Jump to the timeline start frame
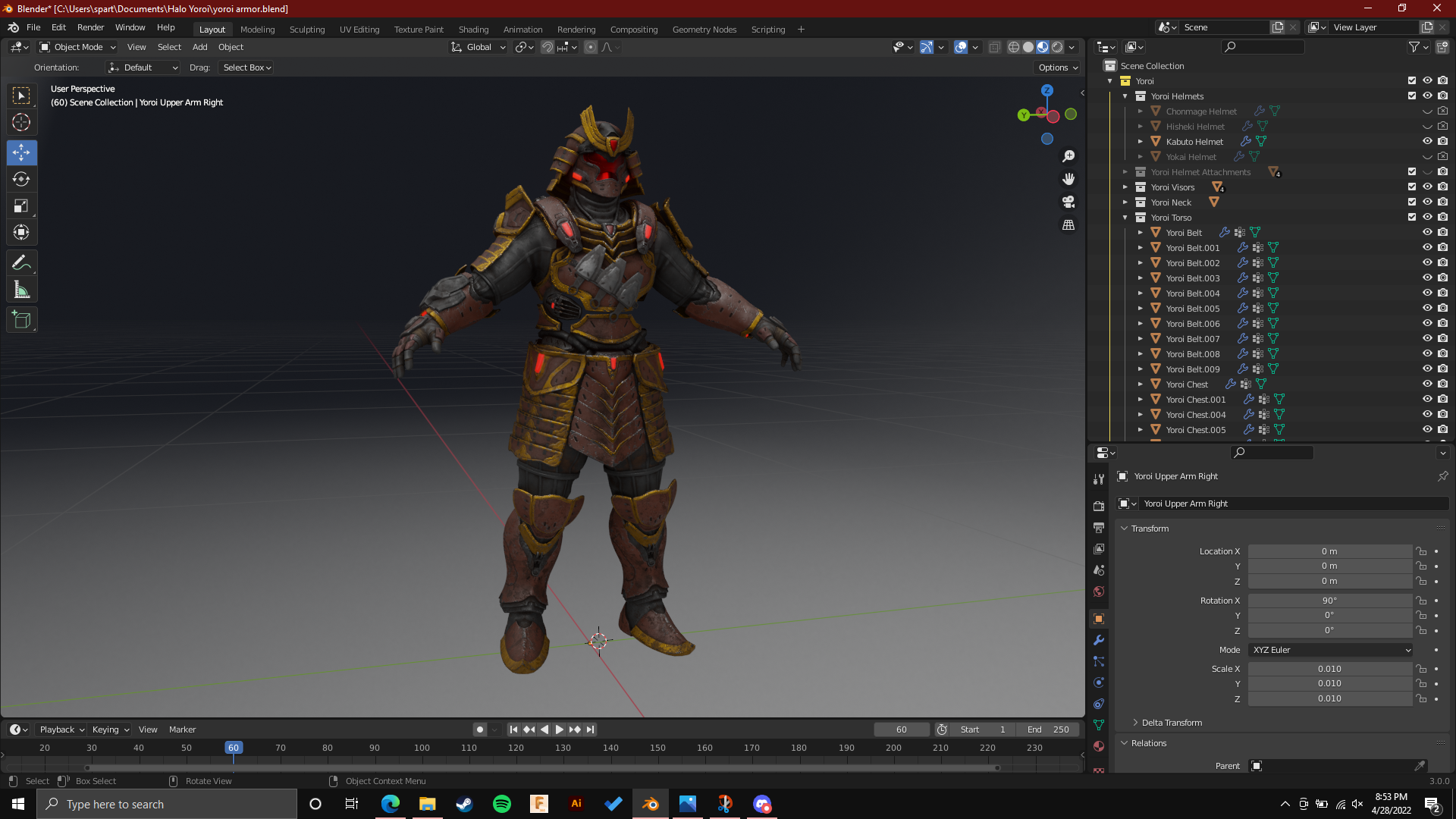The height and width of the screenshot is (819, 1456). tap(513, 730)
